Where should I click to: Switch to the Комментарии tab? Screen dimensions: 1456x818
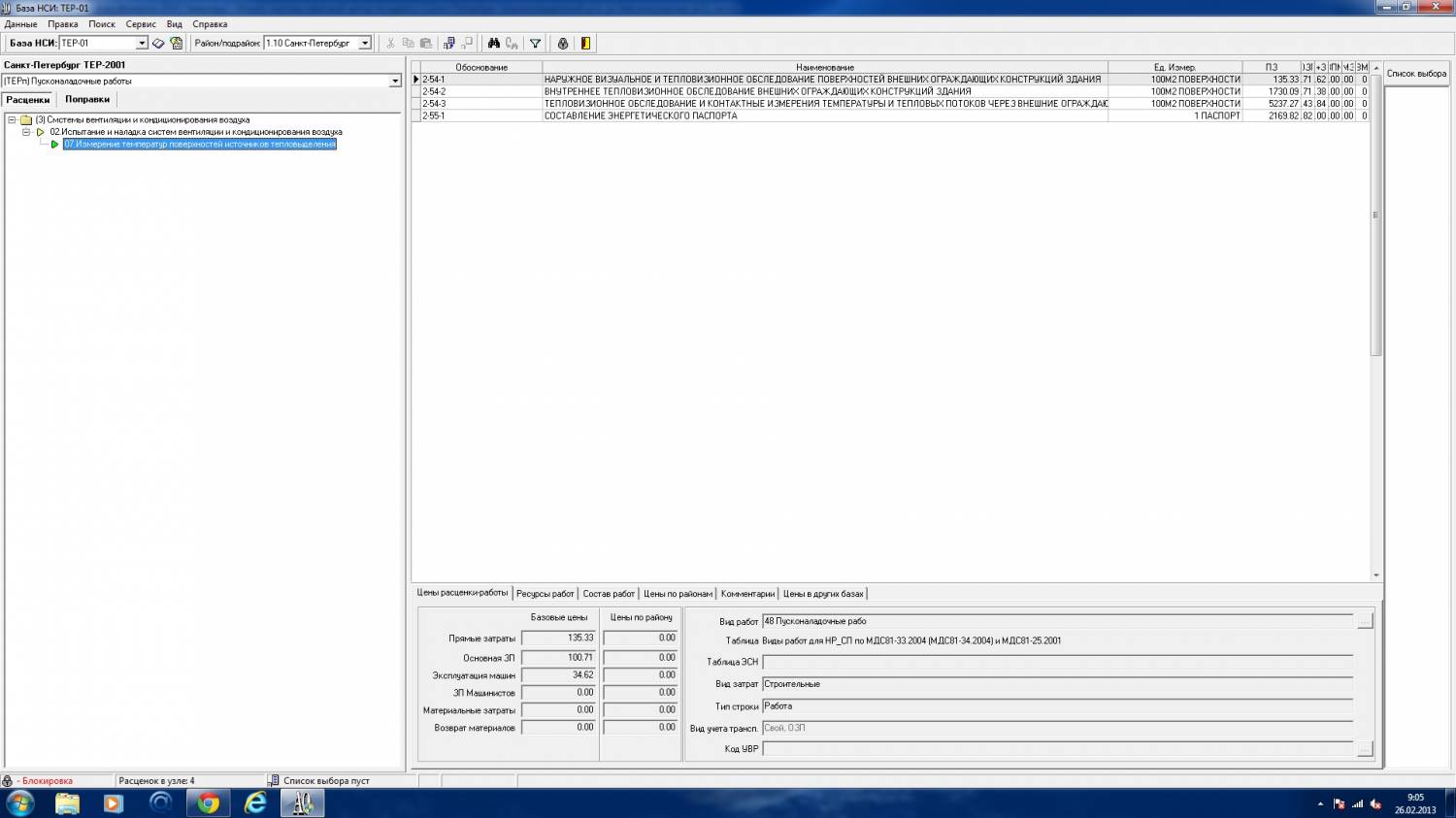(747, 594)
